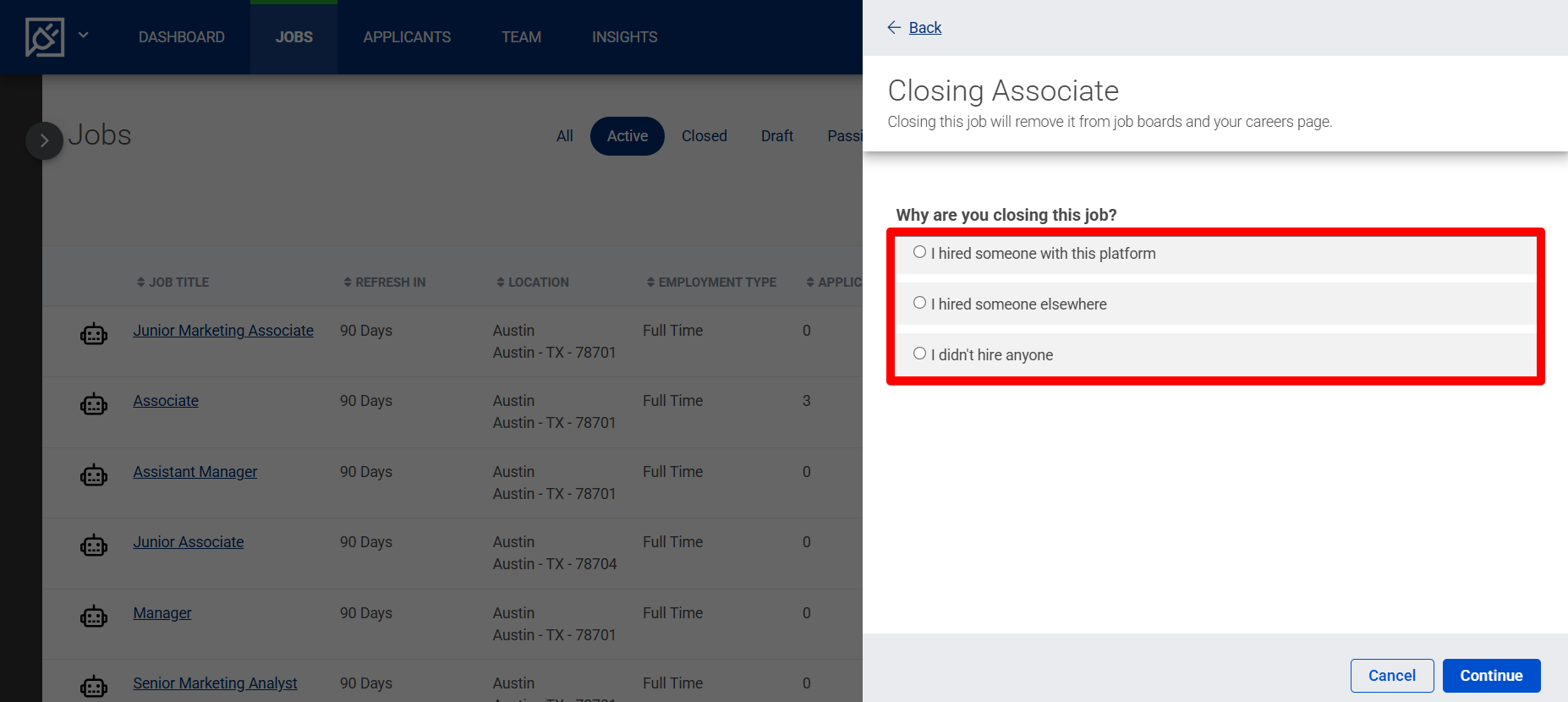Open the Junior Marketing Associate job link

tap(223, 331)
